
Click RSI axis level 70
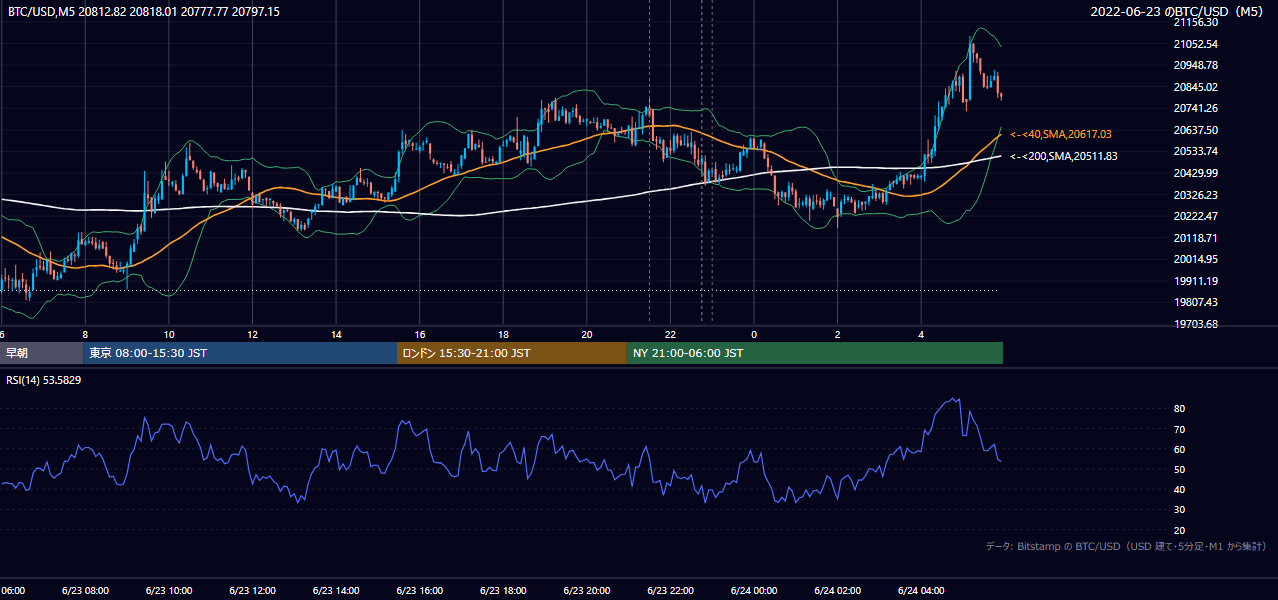[1180, 429]
